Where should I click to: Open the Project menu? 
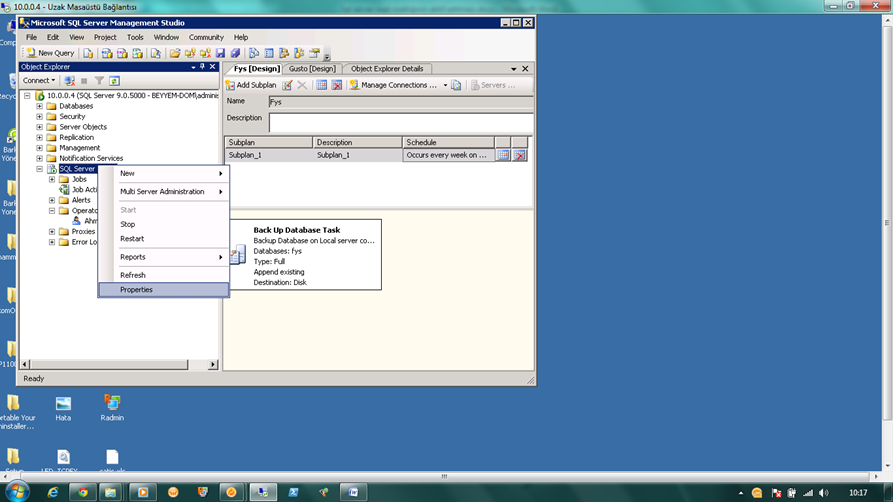point(105,37)
